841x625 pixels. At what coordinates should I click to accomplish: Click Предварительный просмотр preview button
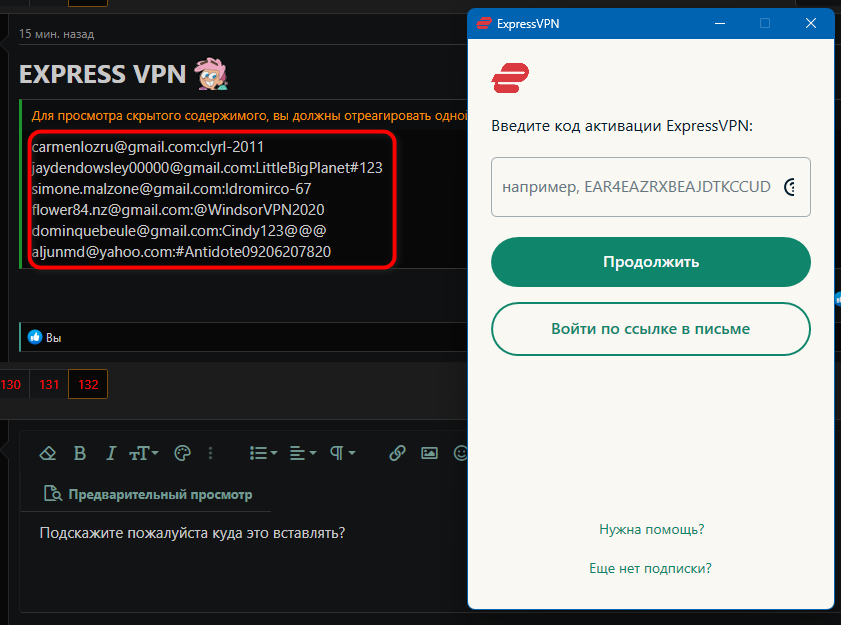[x=148, y=494]
